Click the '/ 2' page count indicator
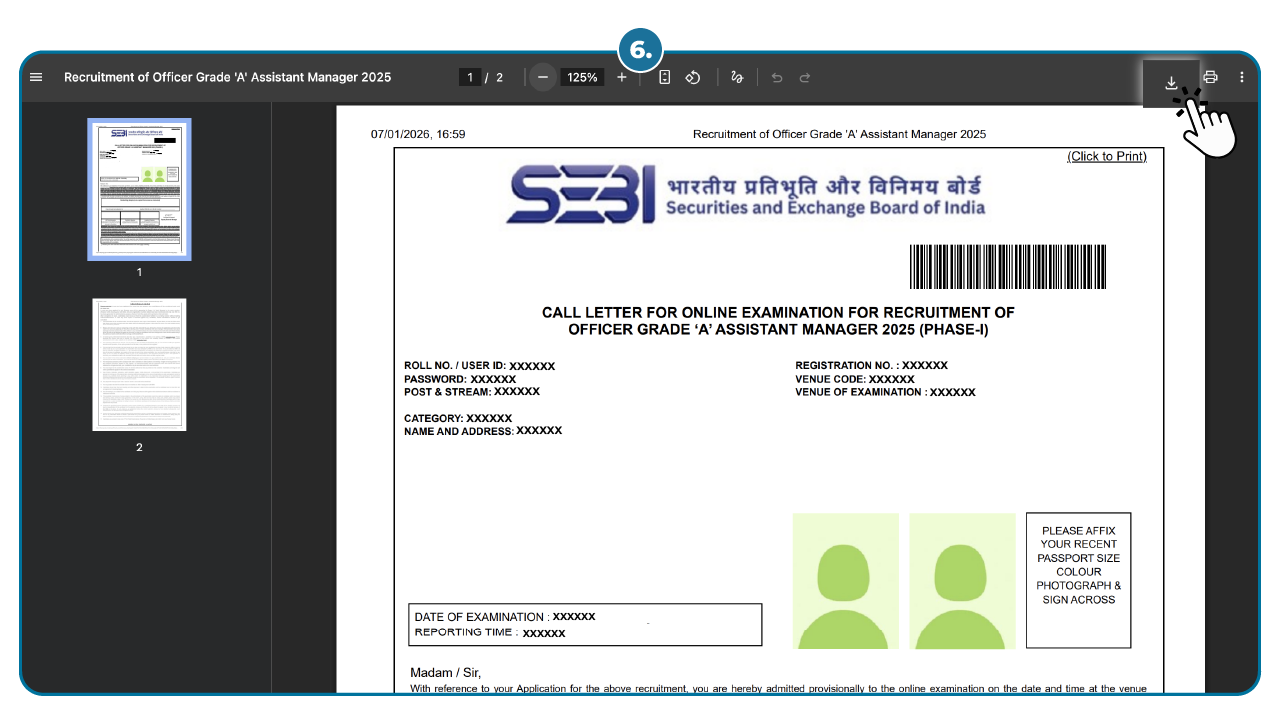The width and height of the screenshot is (1280, 719). [493, 77]
